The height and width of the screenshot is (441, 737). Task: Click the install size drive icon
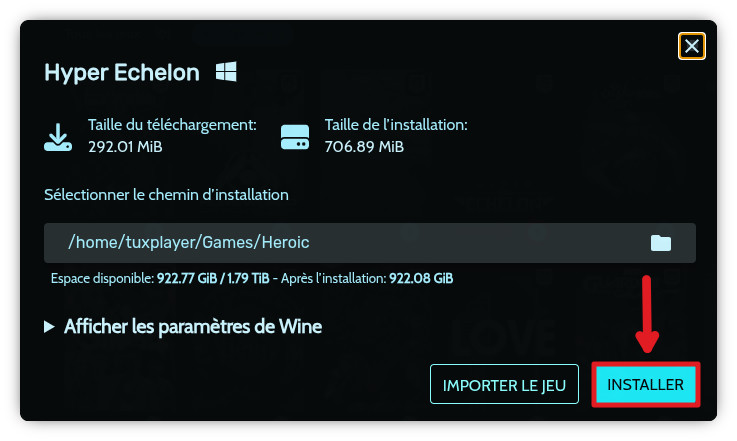pyautogui.click(x=295, y=136)
